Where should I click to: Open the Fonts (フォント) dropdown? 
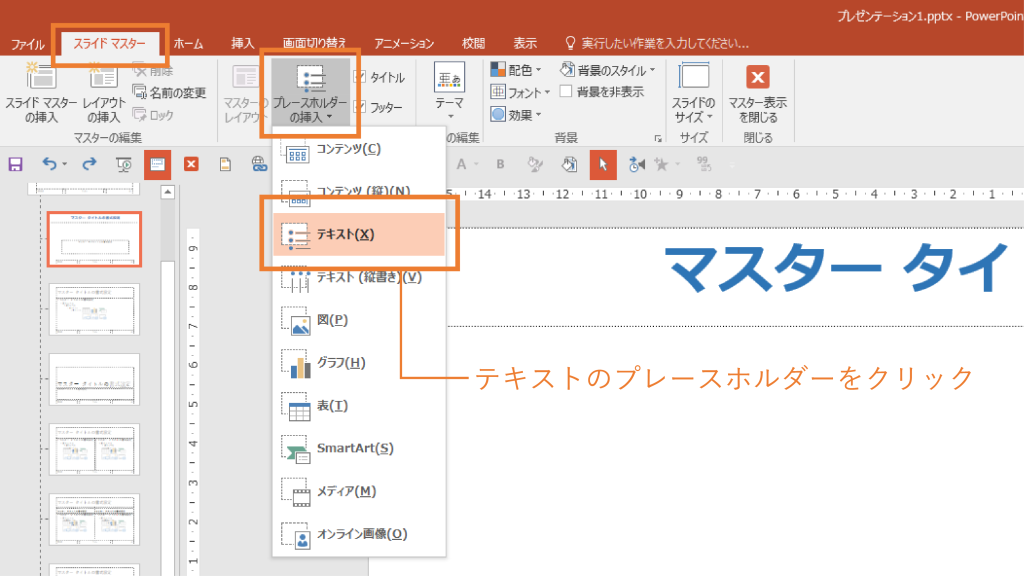click(520, 92)
